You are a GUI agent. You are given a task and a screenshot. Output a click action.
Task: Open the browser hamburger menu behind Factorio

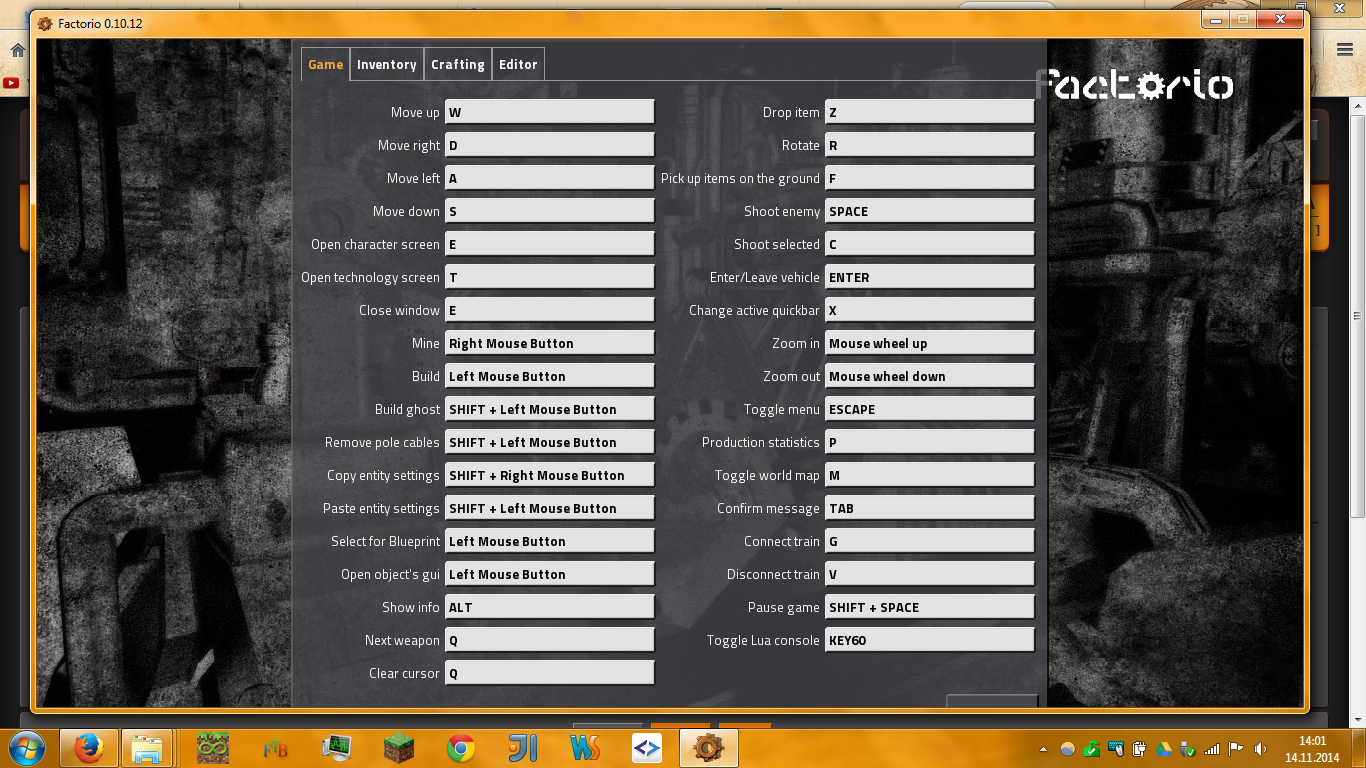pos(1346,49)
